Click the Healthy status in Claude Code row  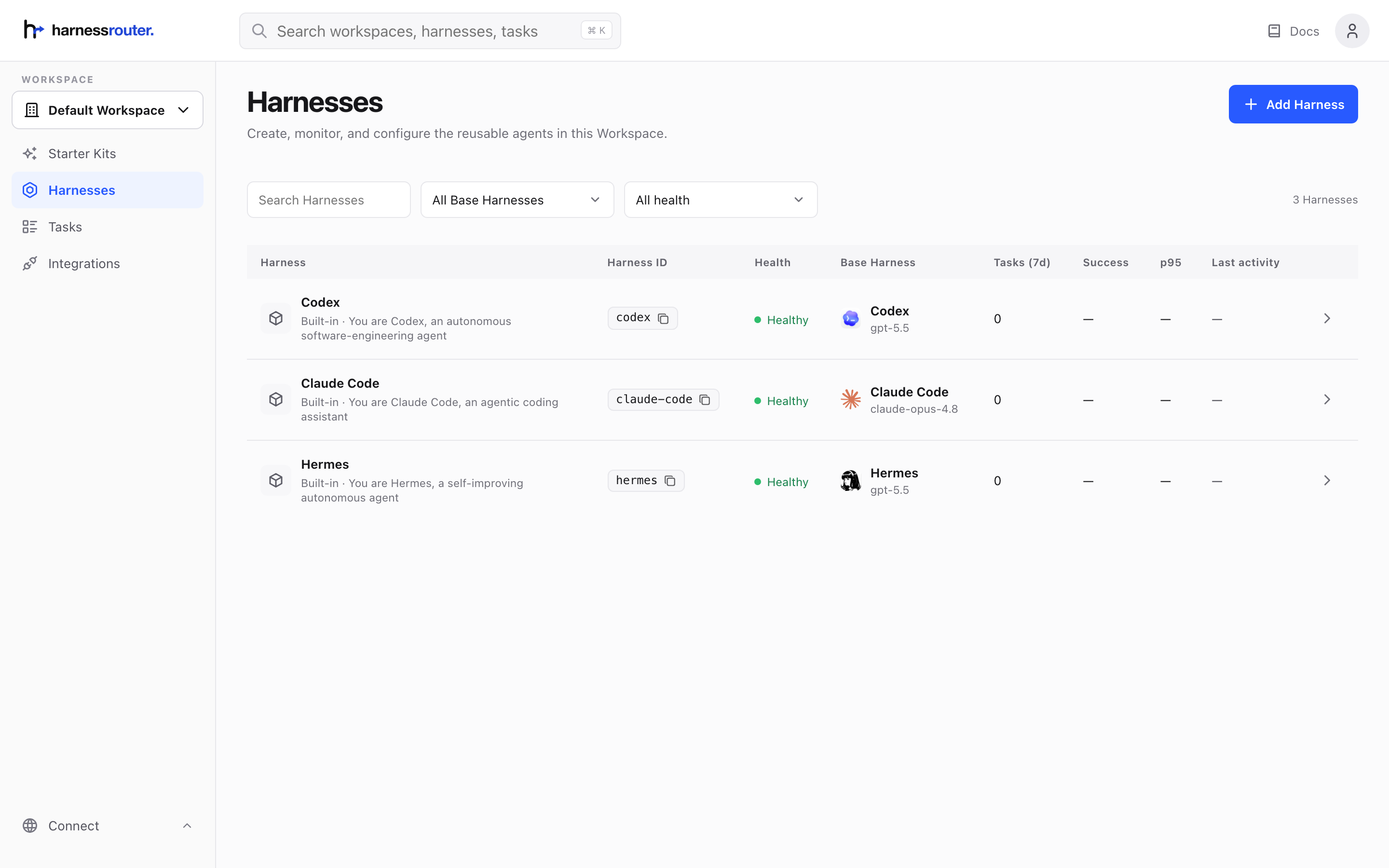point(781,401)
